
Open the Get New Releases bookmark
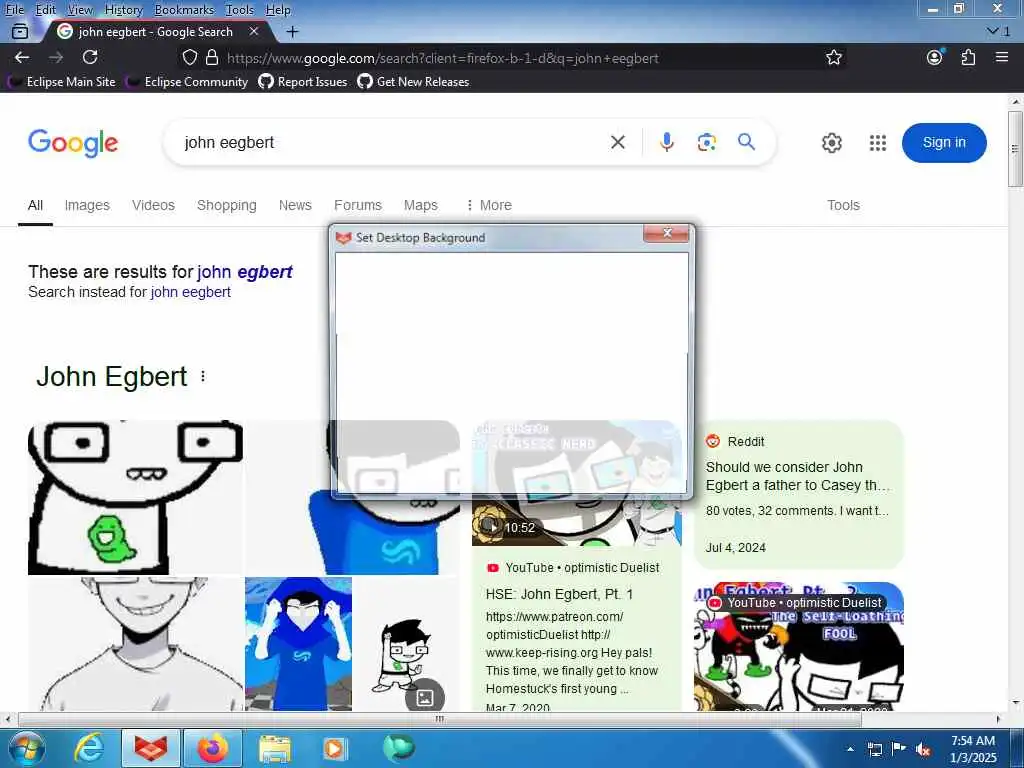tap(413, 82)
